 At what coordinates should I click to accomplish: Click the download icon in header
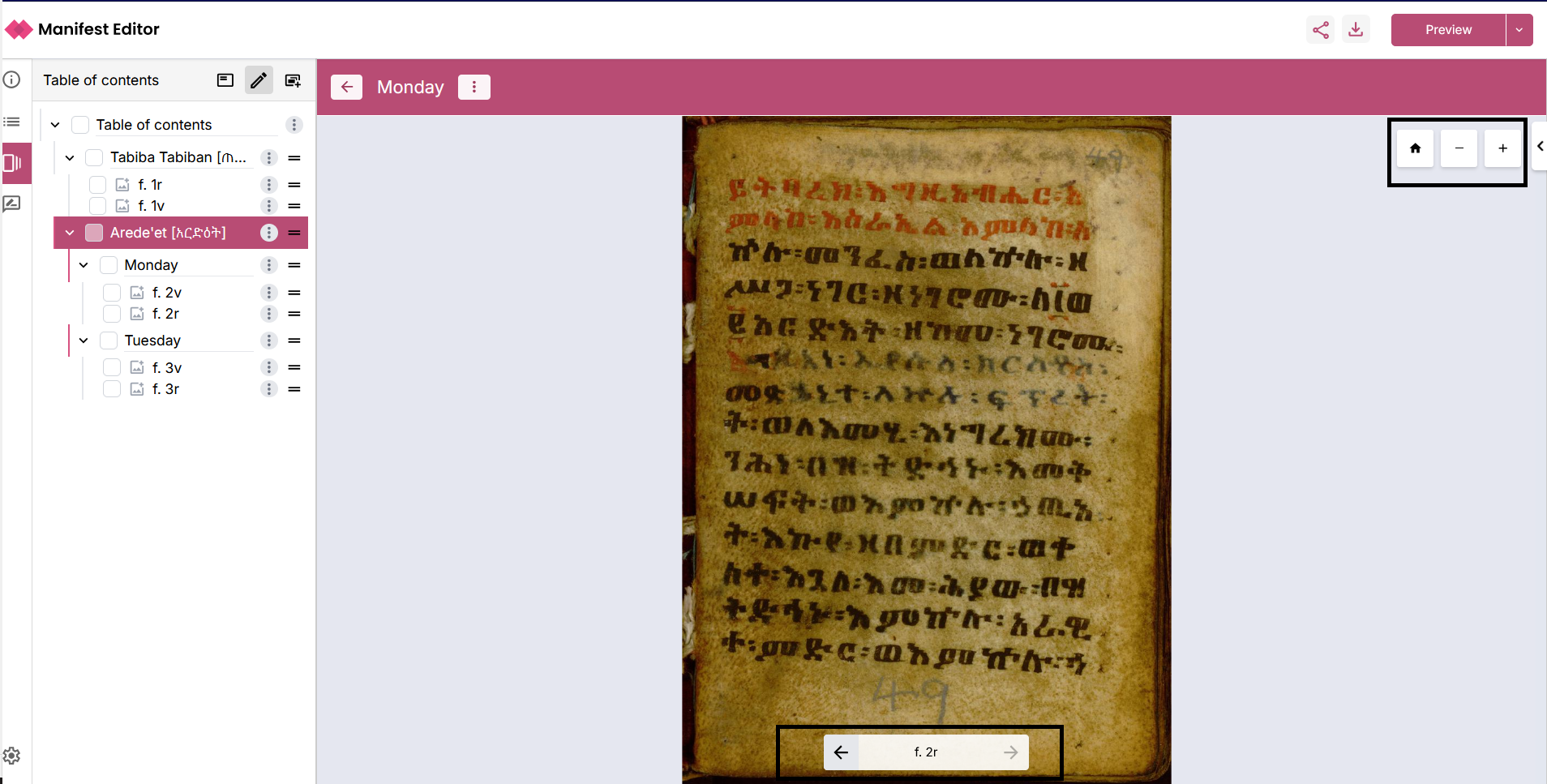click(1356, 30)
